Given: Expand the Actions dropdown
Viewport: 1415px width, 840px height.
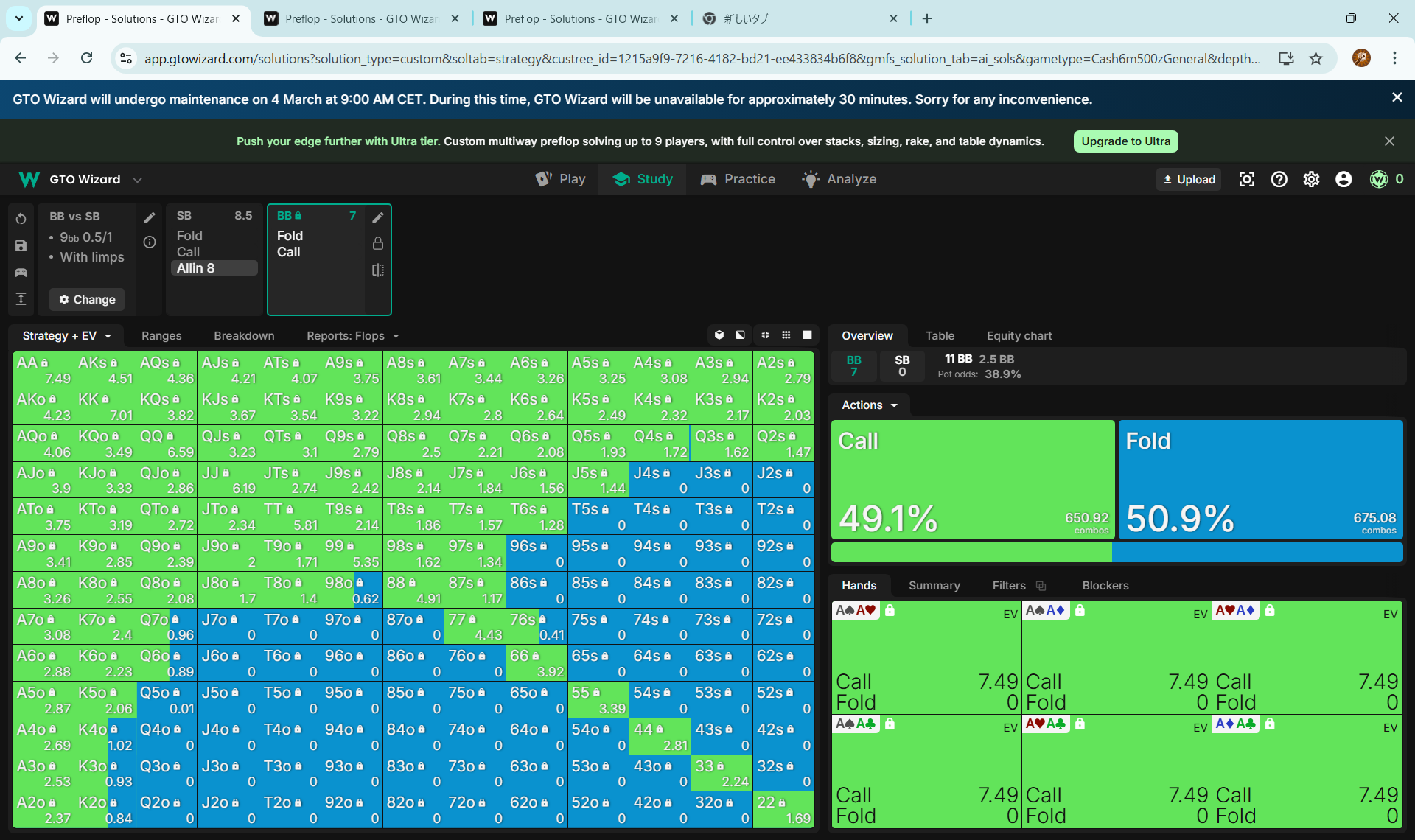Looking at the screenshot, I should (x=870, y=405).
